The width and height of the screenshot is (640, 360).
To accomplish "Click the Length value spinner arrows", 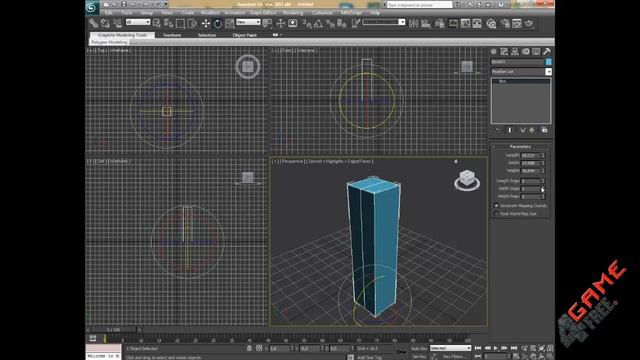I will point(543,156).
